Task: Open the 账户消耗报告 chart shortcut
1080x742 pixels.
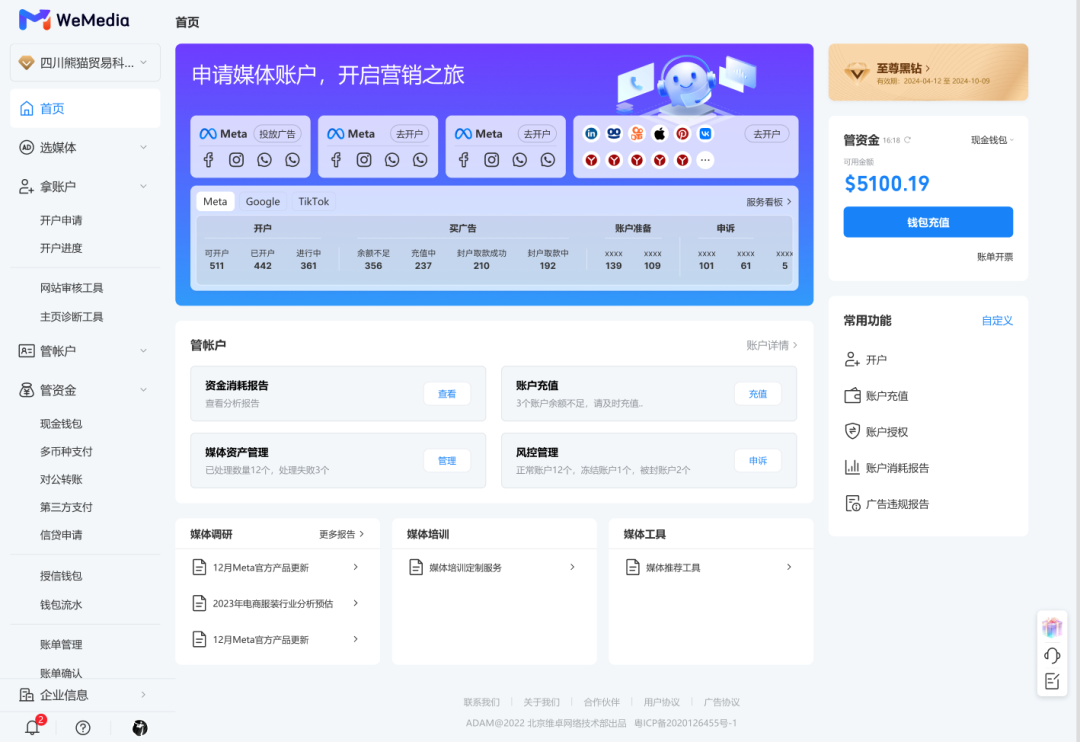Action: click(886, 468)
